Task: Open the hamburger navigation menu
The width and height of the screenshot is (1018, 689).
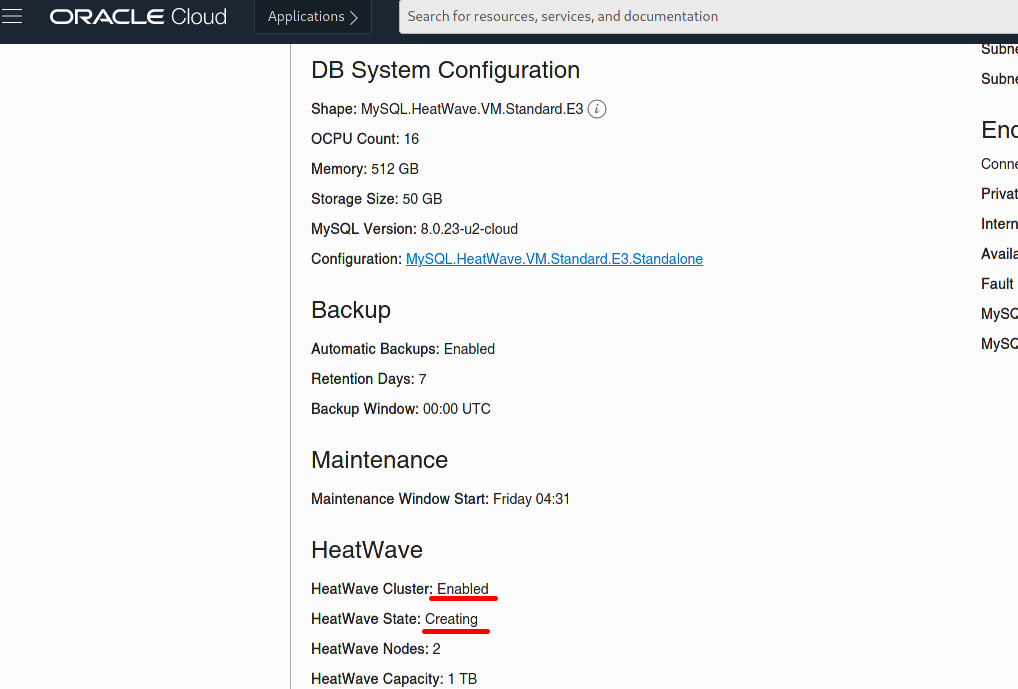Action: point(12,17)
